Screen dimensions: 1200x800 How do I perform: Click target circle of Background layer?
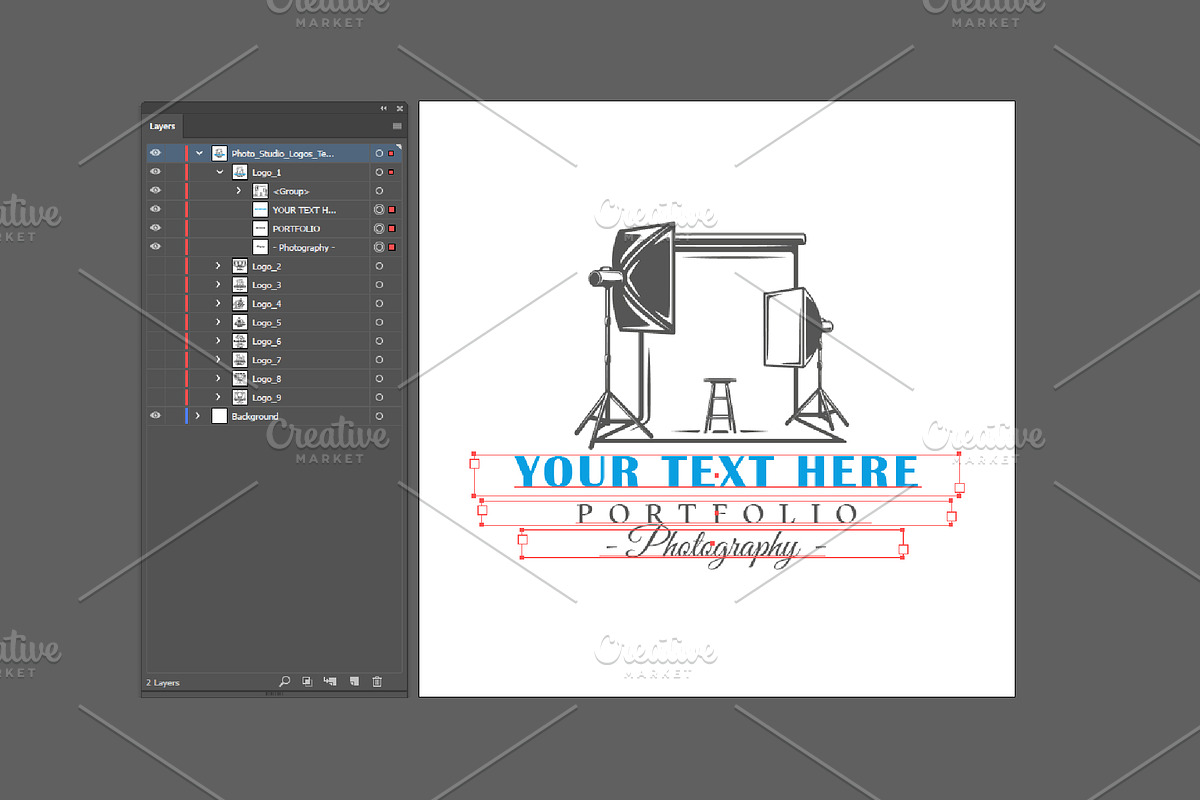[x=379, y=416]
